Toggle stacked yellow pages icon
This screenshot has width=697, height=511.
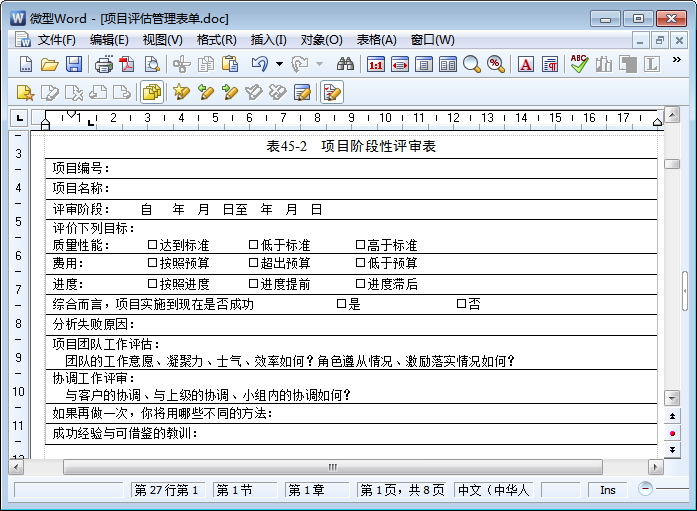tap(152, 92)
